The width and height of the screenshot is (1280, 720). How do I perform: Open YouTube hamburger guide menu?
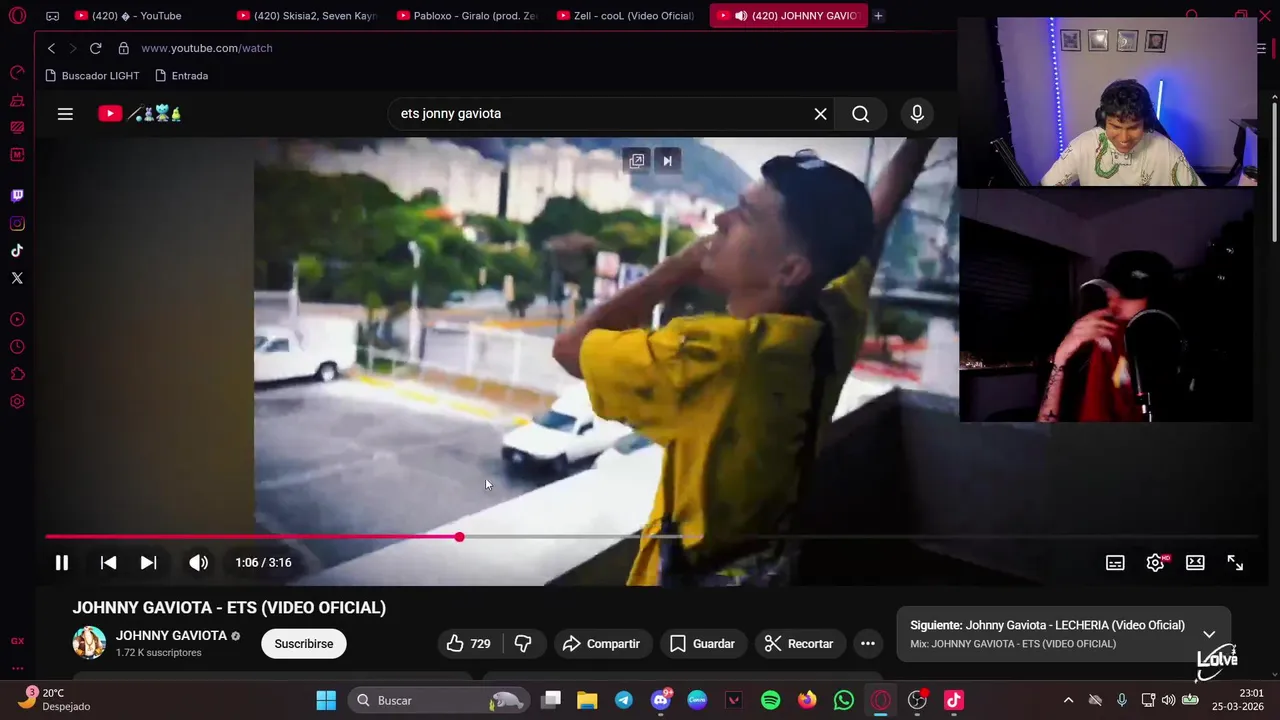[65, 114]
